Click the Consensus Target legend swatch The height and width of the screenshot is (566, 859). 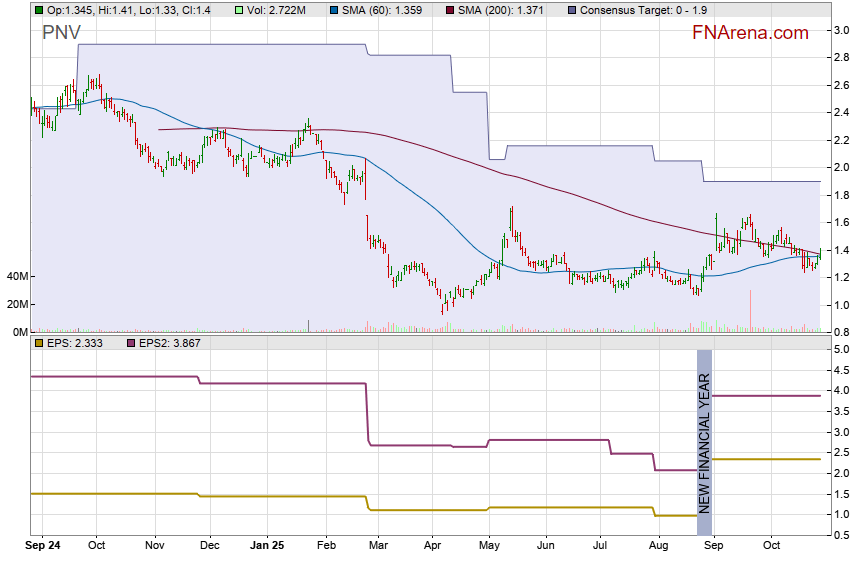pos(571,10)
